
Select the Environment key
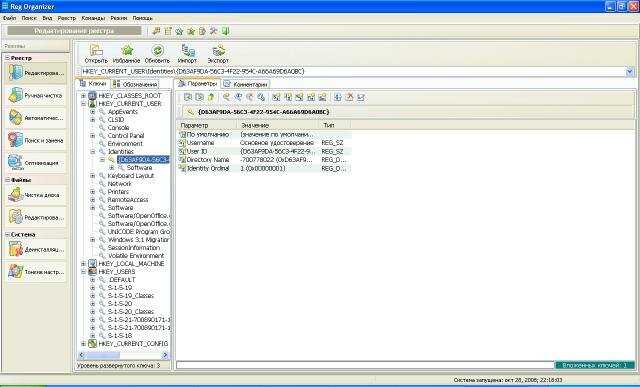click(125, 144)
